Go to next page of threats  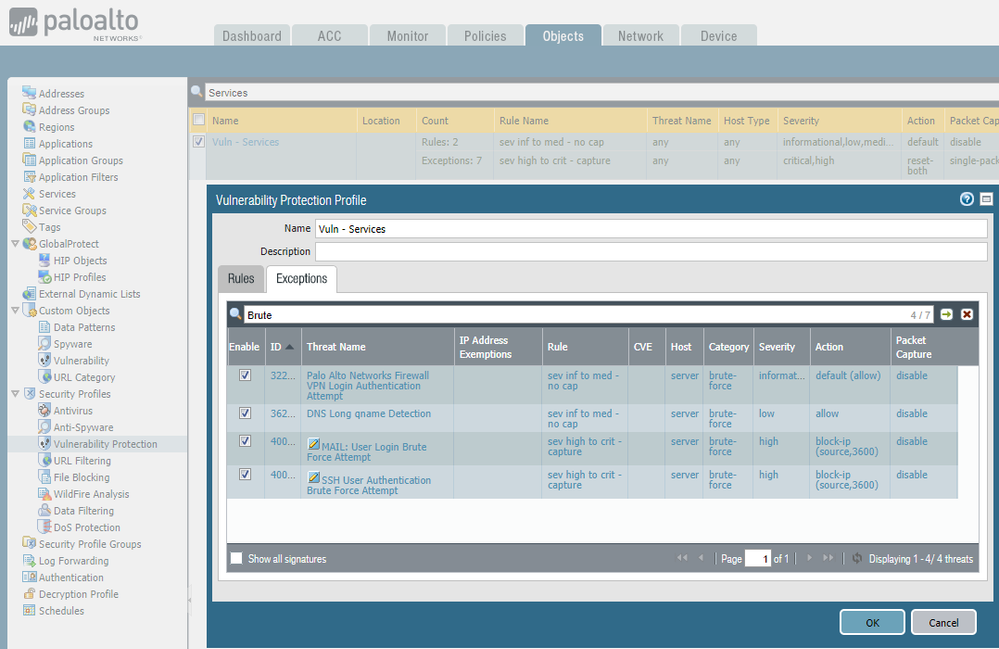809,558
